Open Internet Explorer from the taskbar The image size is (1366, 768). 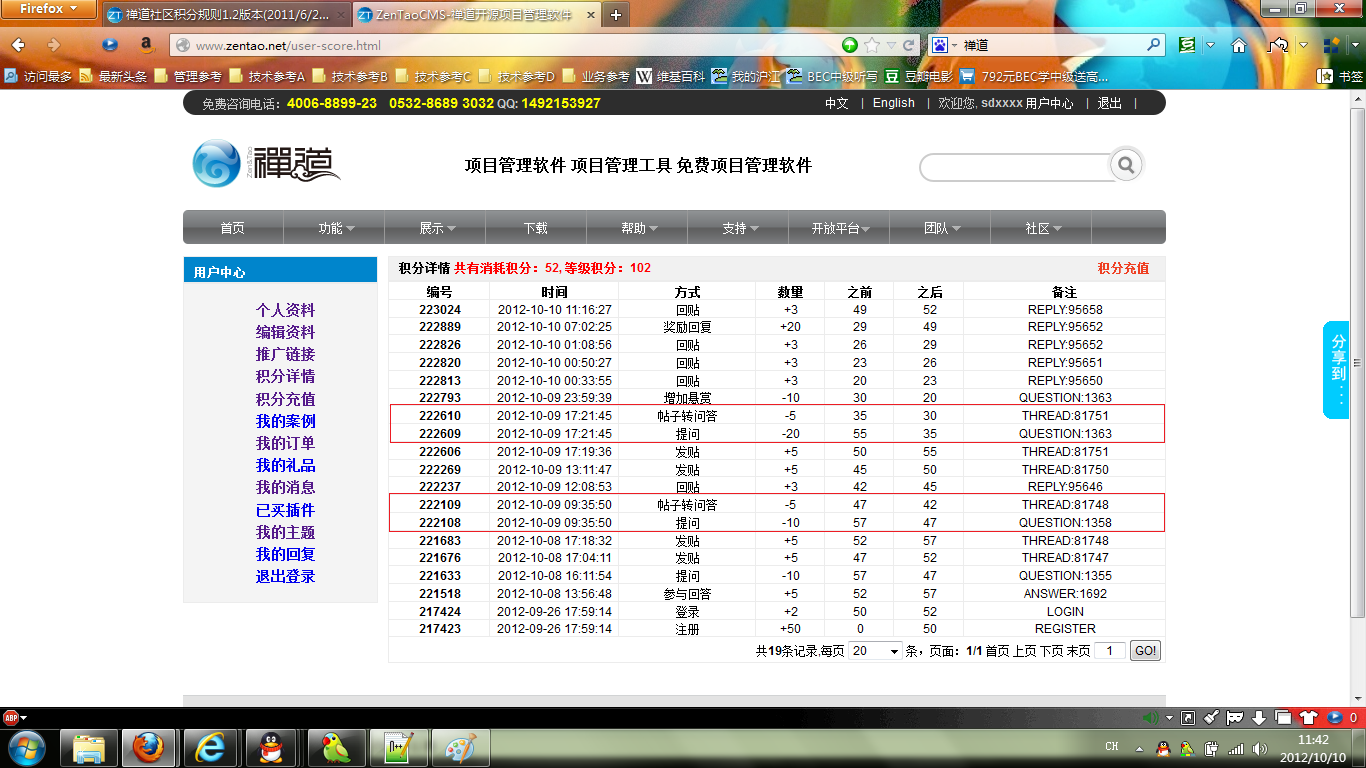[x=209, y=747]
